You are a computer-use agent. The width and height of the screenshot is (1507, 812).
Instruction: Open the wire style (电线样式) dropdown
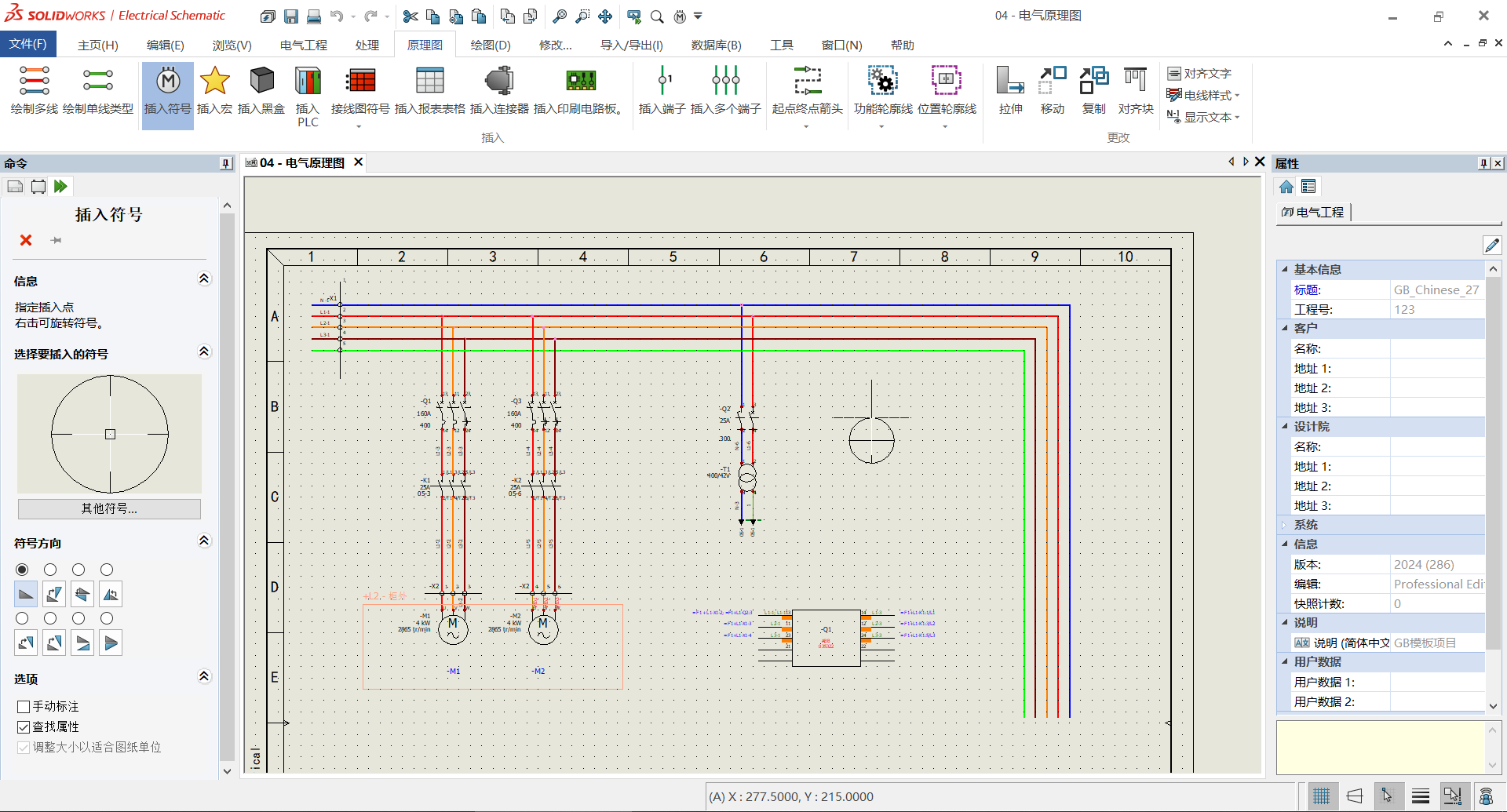1208,95
